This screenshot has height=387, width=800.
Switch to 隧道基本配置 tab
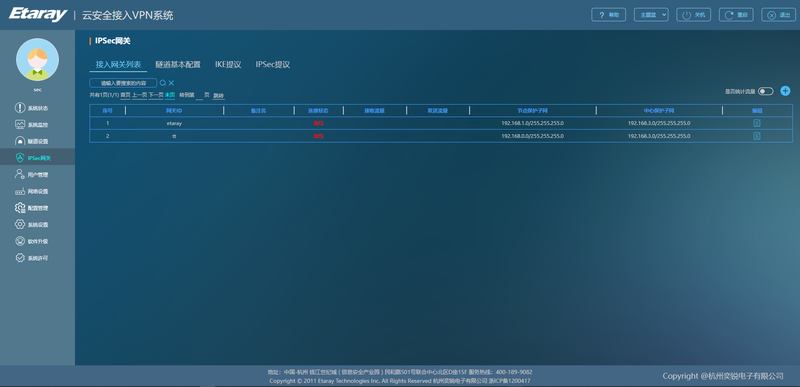[x=178, y=65]
